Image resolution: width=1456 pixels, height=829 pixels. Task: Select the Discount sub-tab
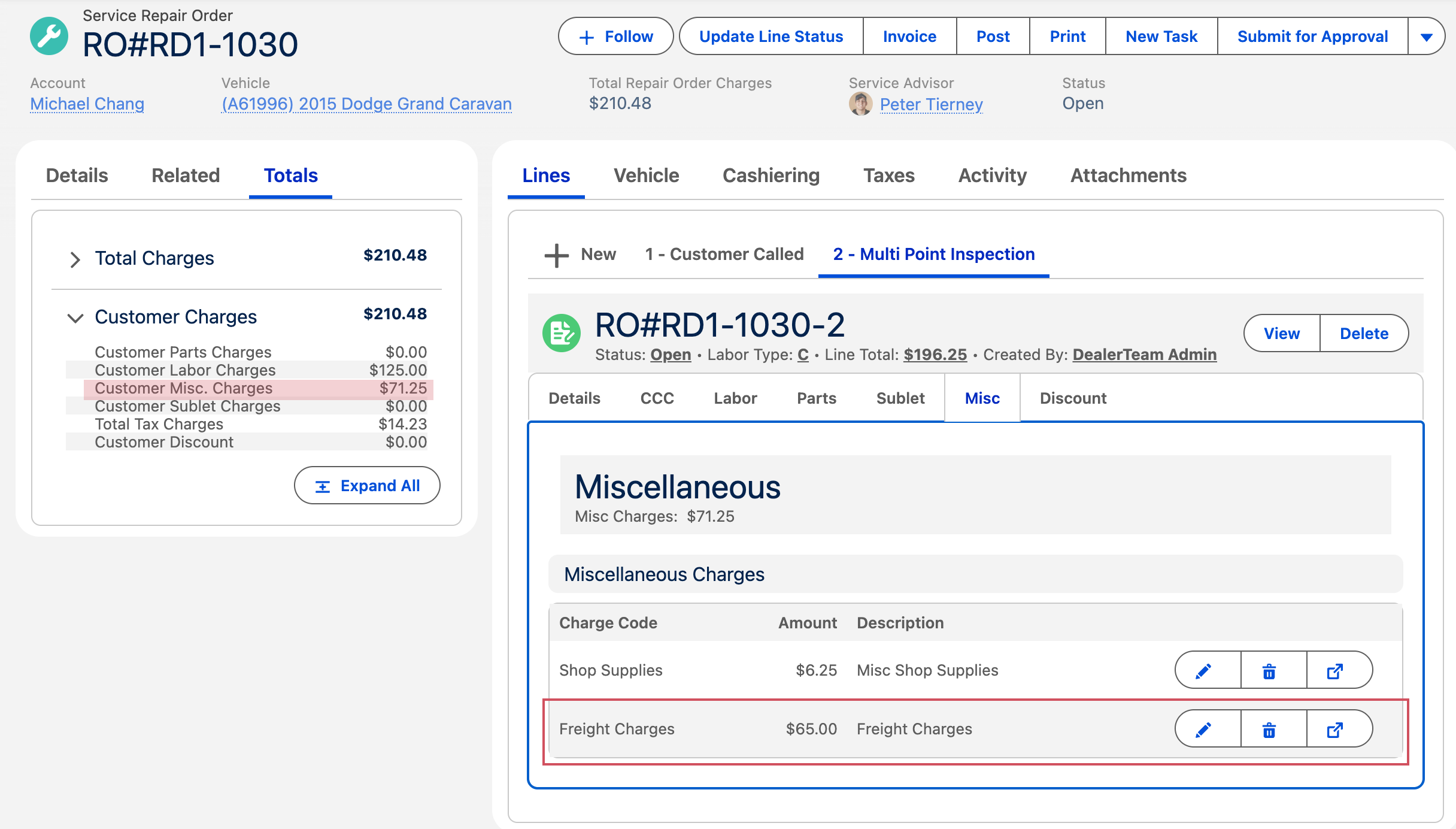click(x=1073, y=398)
